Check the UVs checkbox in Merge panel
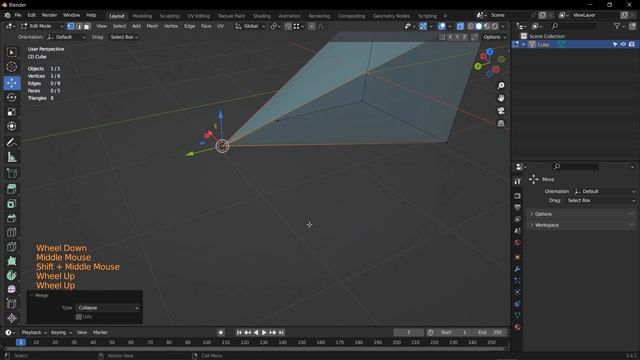Screen dimensions: 640x360 (x=79, y=317)
